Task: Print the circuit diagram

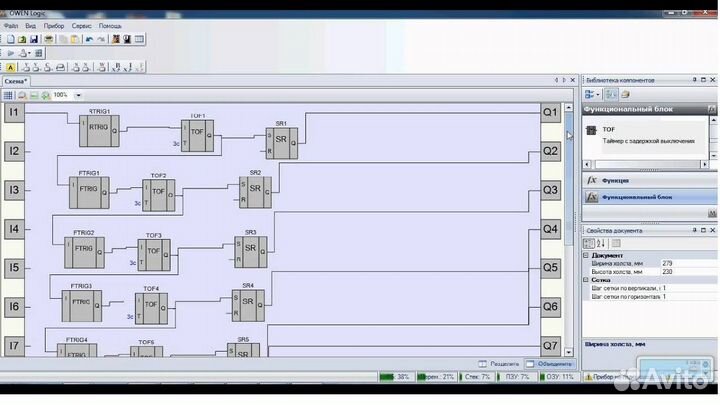Action: click(49, 39)
